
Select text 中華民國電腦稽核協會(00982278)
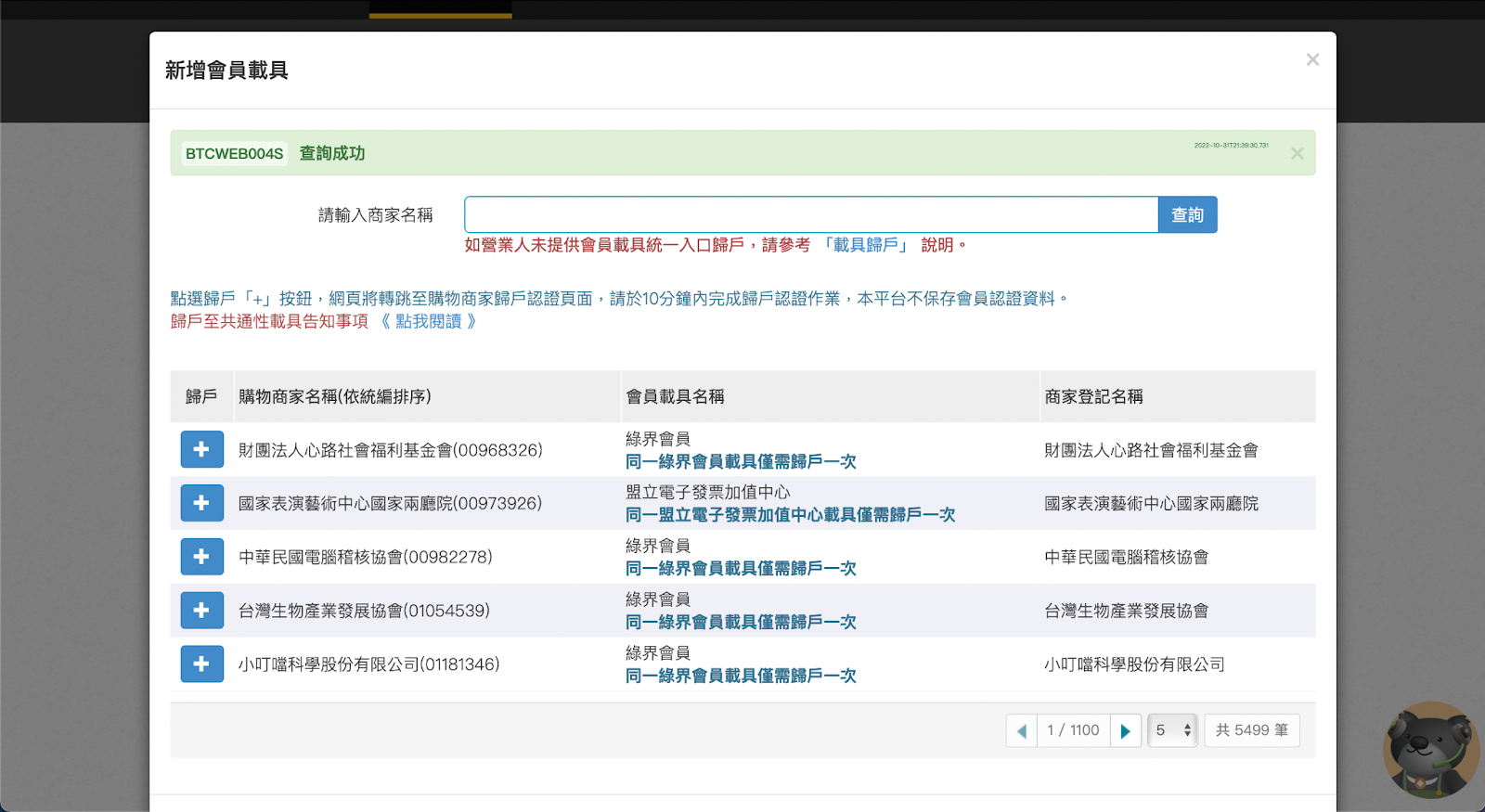pyautogui.click(x=366, y=557)
